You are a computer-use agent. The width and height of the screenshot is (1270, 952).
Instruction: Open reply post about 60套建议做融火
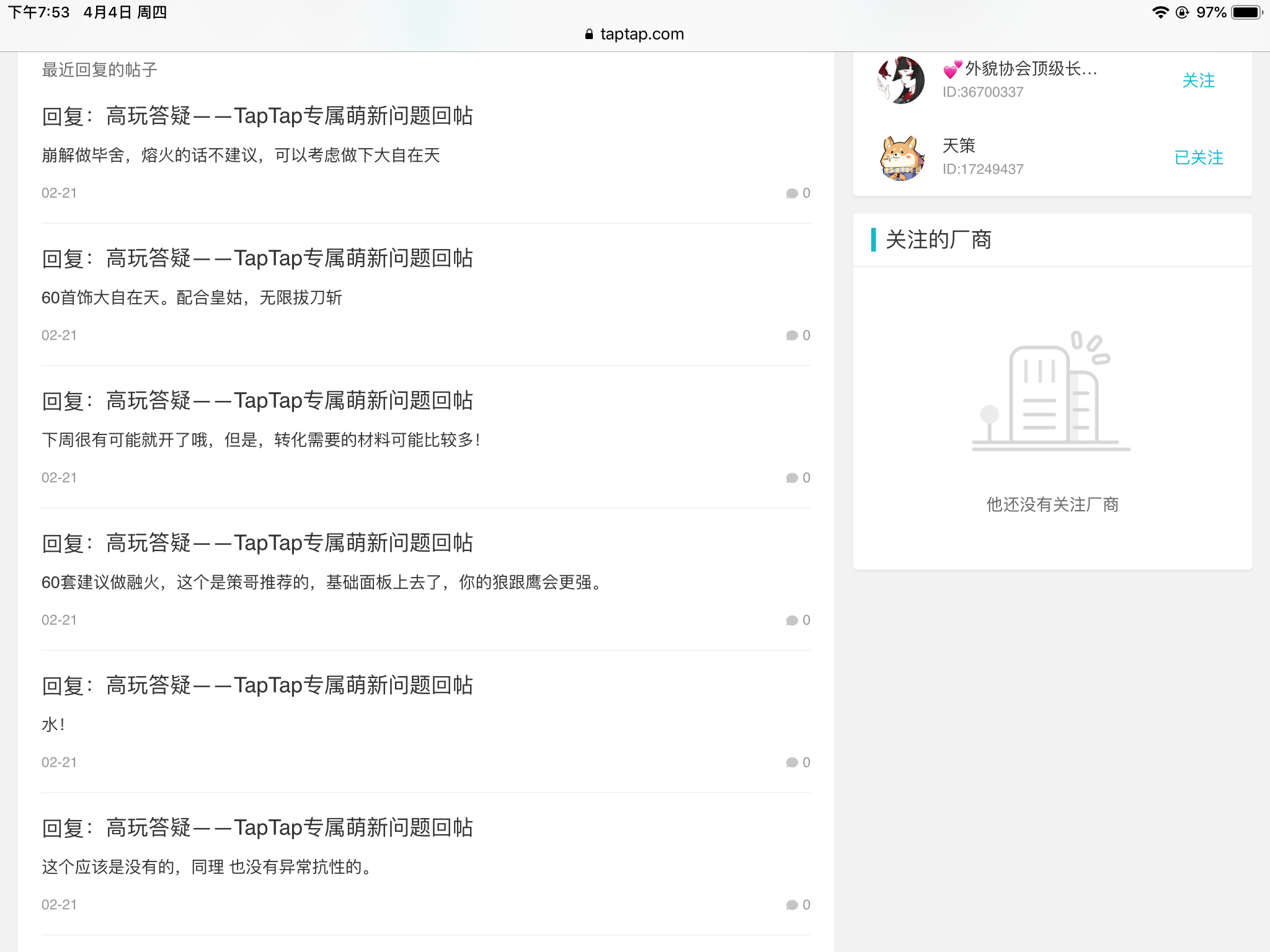point(257,544)
